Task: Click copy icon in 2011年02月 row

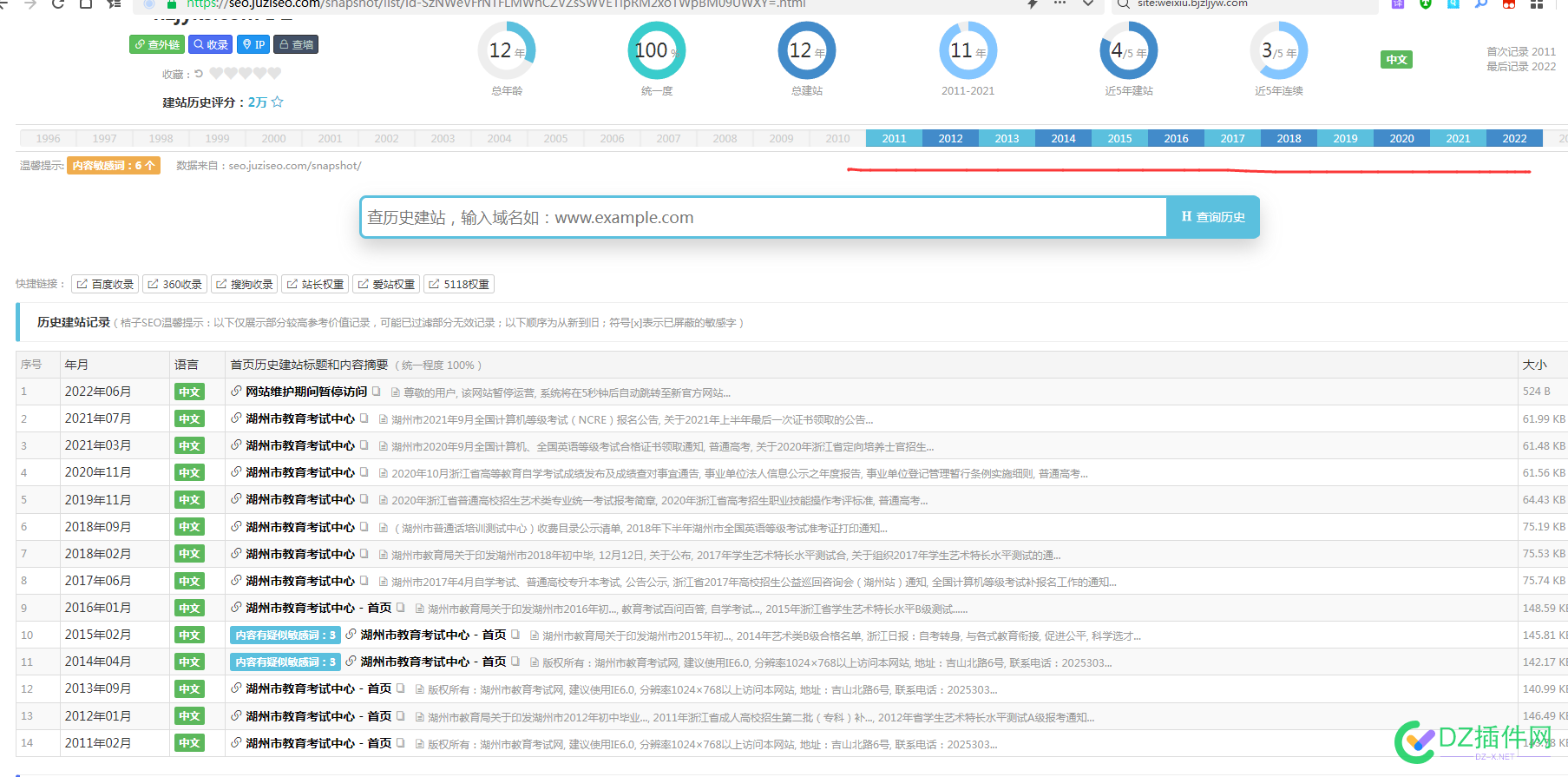Action: pos(401,743)
